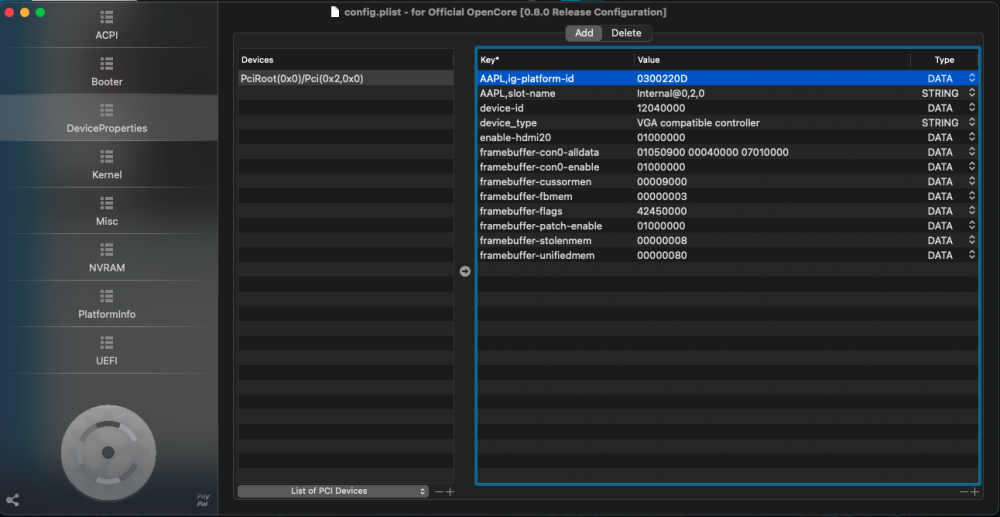This screenshot has width=1000, height=517.
Task: Click value 0300220D
Action: point(662,78)
